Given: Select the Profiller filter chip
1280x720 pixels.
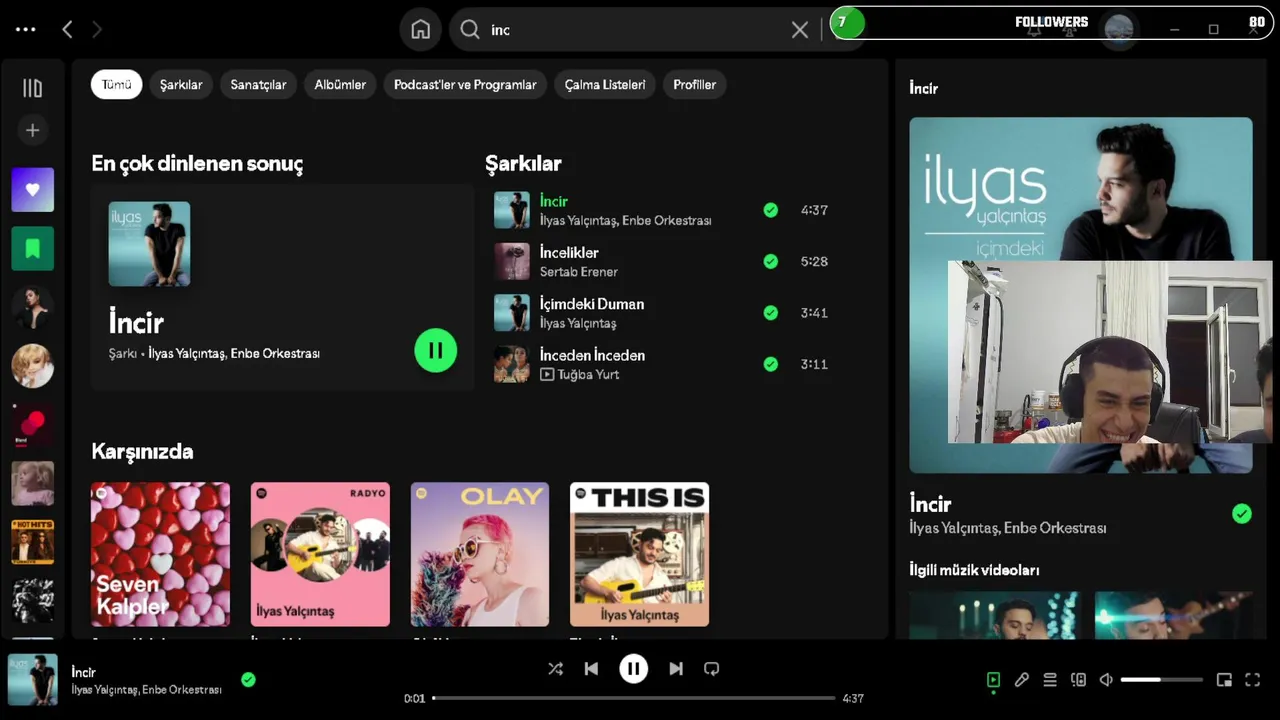Looking at the screenshot, I should 694,85.
